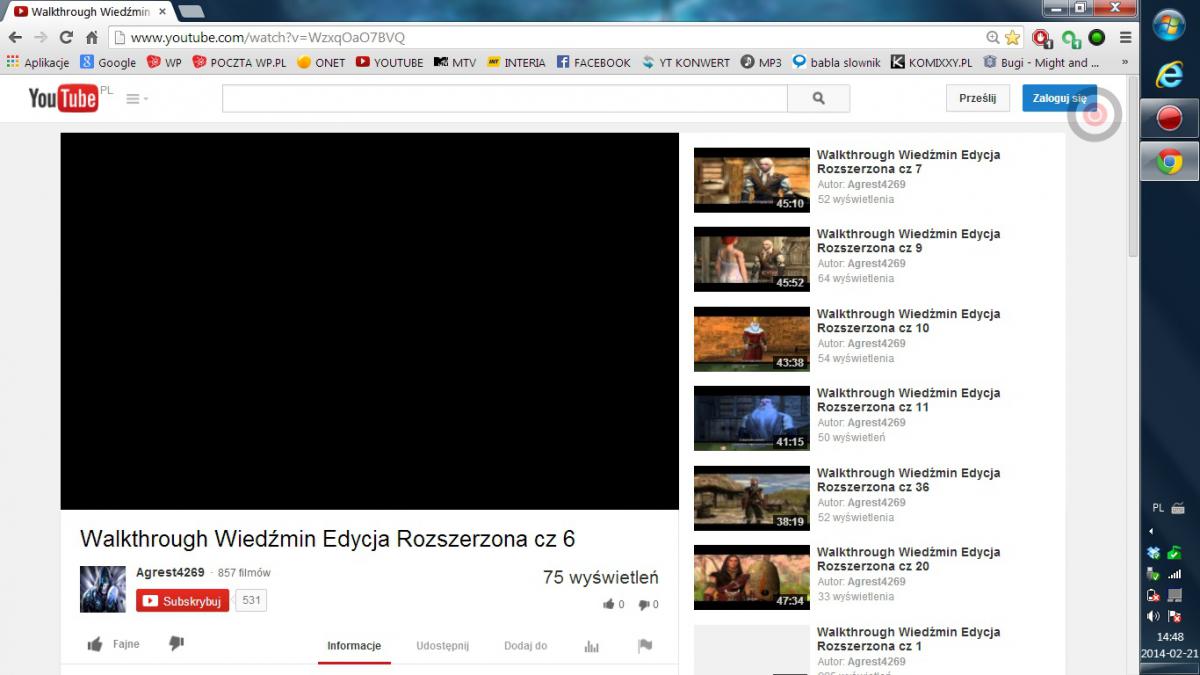Open the POCZTA WP.PL bookmark

(239, 62)
